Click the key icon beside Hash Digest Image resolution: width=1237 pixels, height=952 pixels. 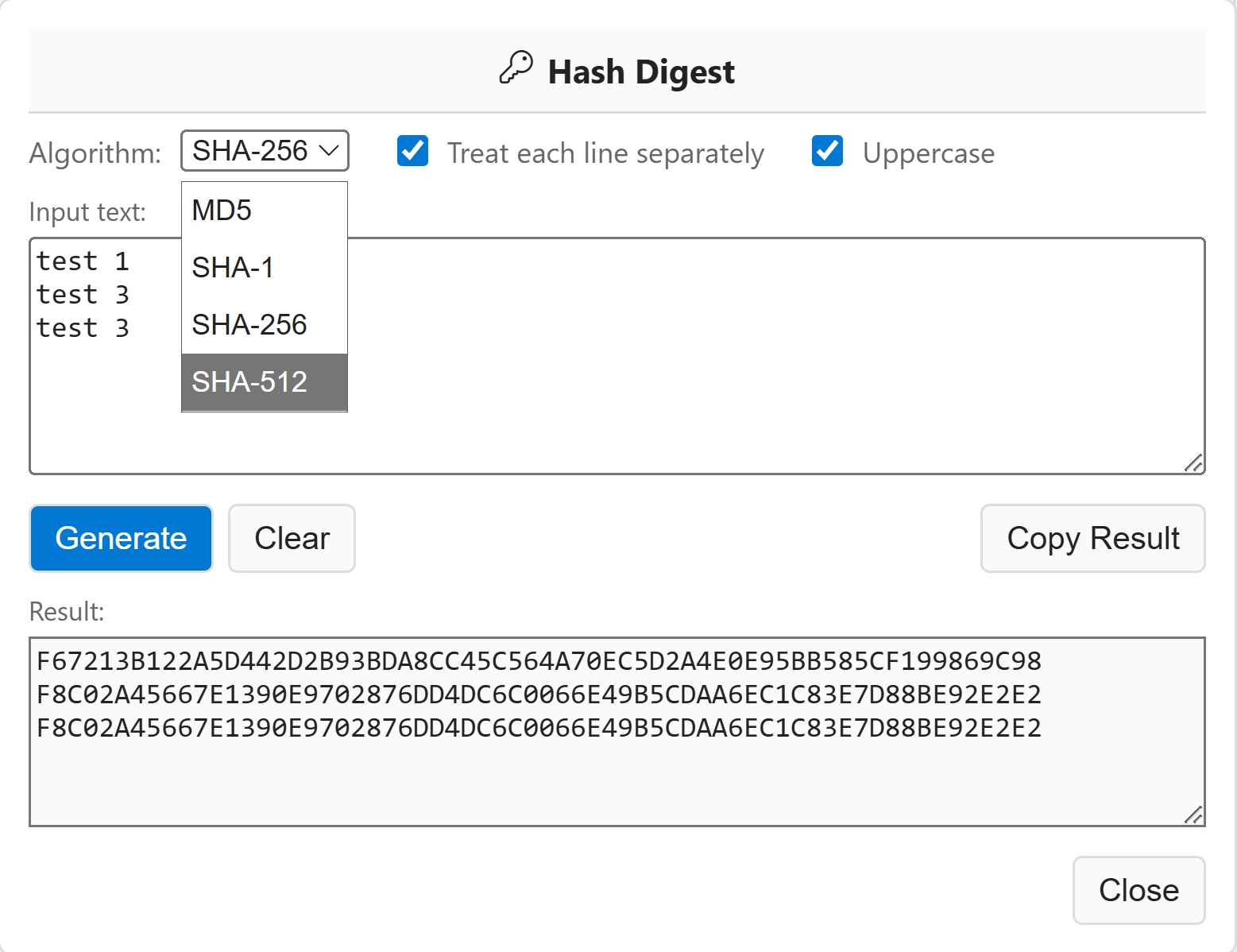tap(516, 68)
